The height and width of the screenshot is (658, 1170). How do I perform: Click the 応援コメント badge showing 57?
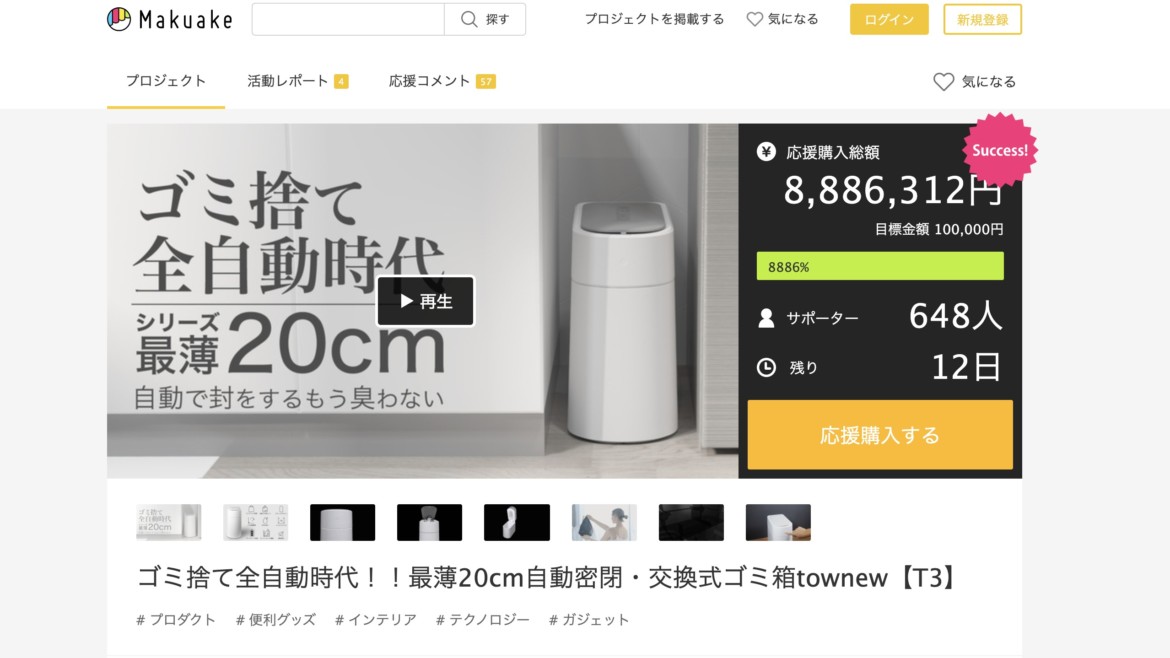click(x=486, y=81)
